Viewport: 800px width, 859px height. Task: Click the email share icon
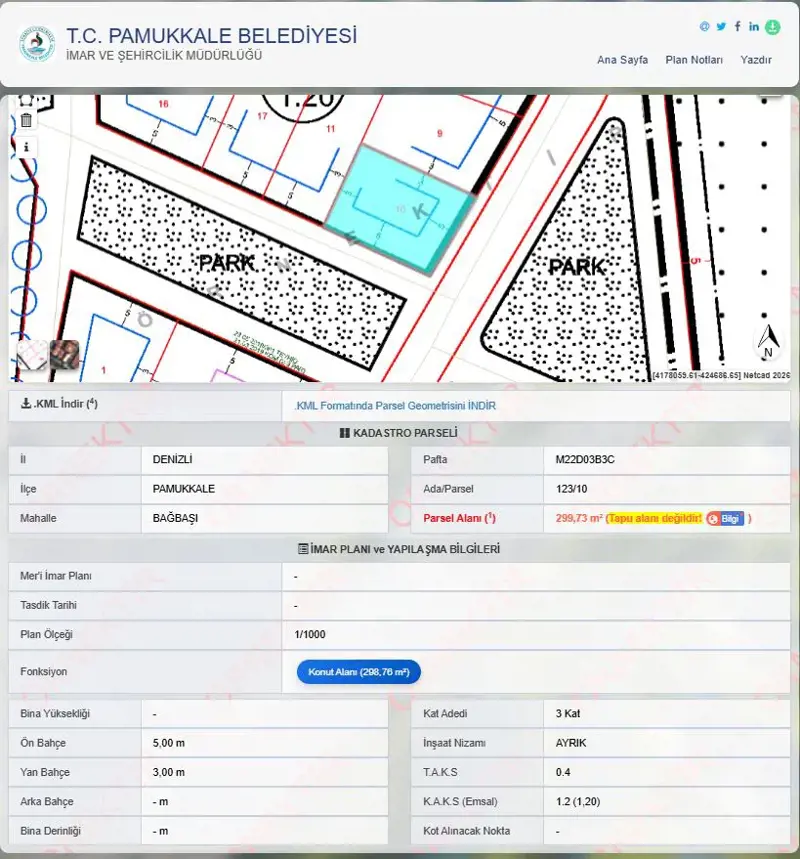(x=705, y=26)
